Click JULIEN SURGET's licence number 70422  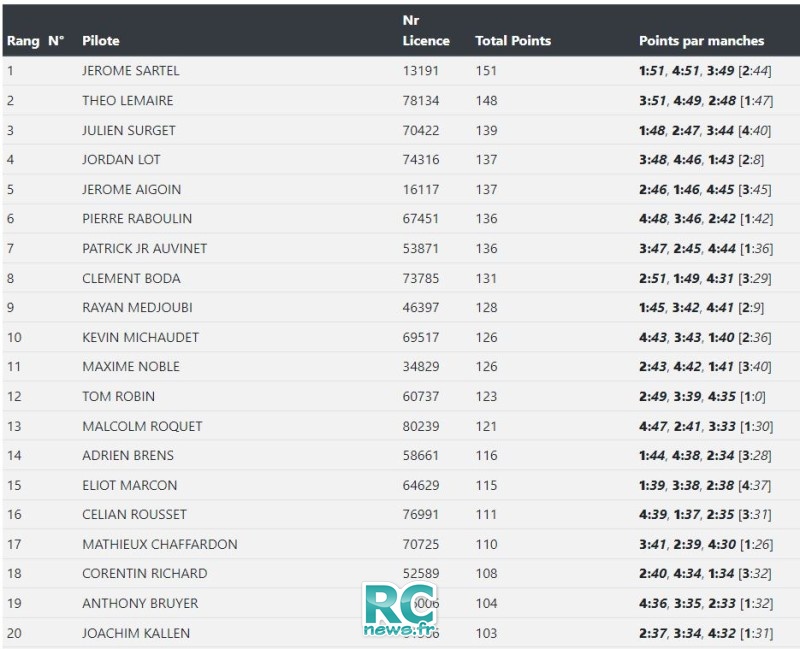click(x=421, y=131)
